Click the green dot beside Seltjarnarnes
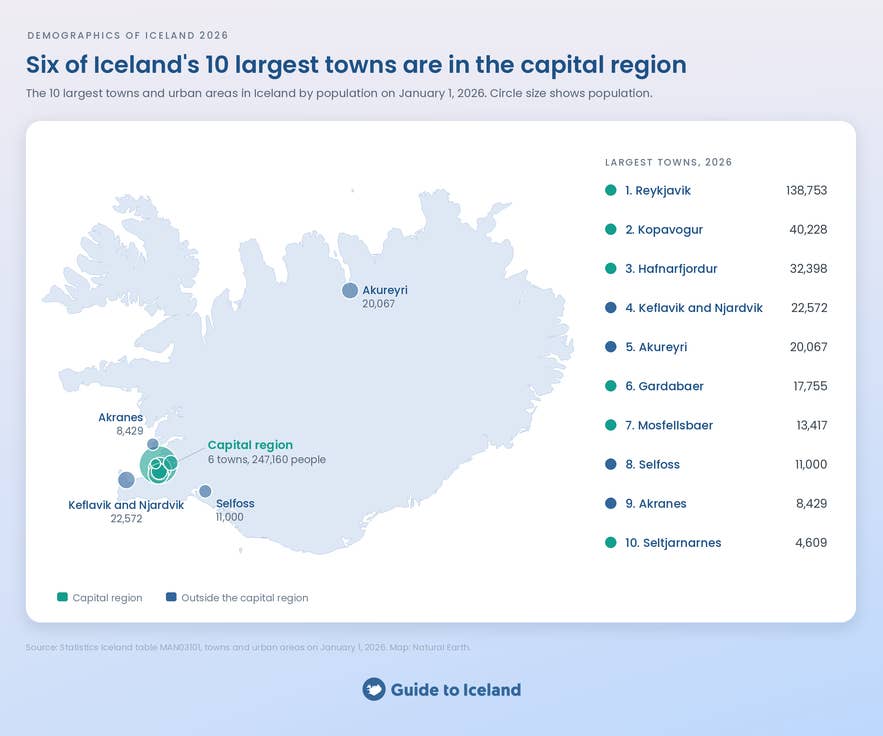Screen dimensions: 883x736 610,542
